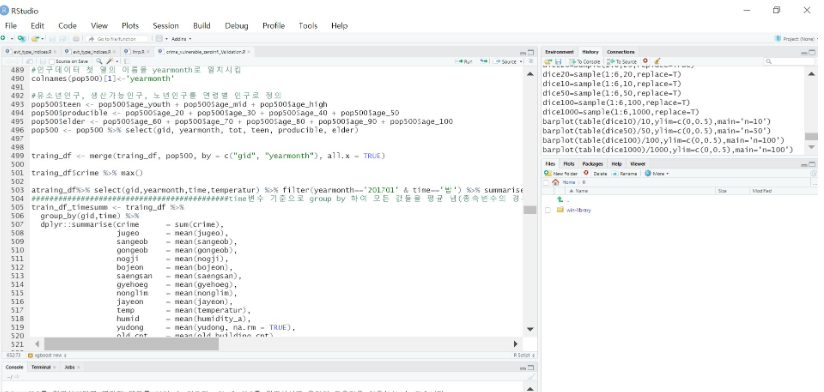Click the show in new window icon in editor
824x392 pixels.
(30, 61)
